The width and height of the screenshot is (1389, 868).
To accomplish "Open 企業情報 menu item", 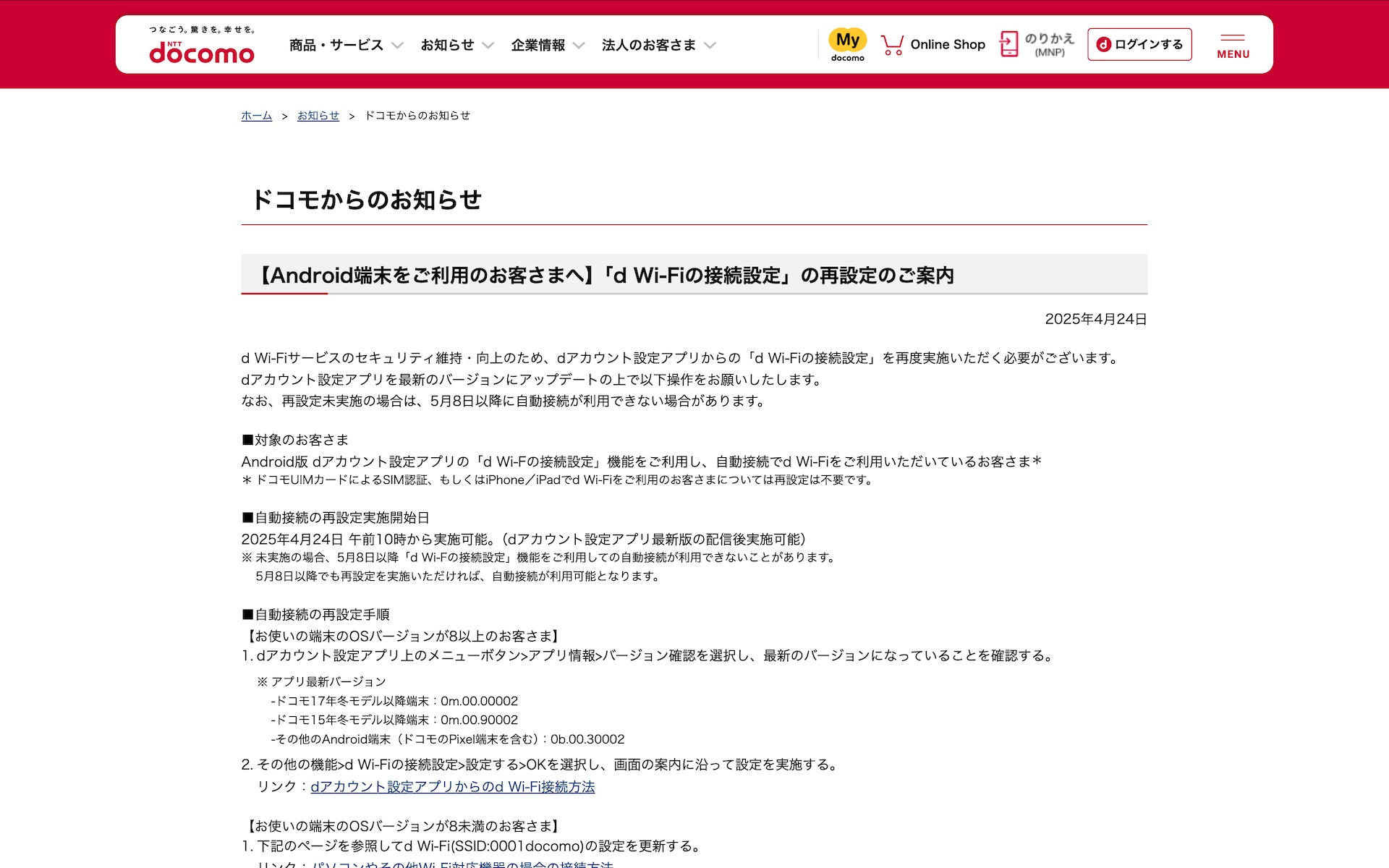I will click(538, 45).
